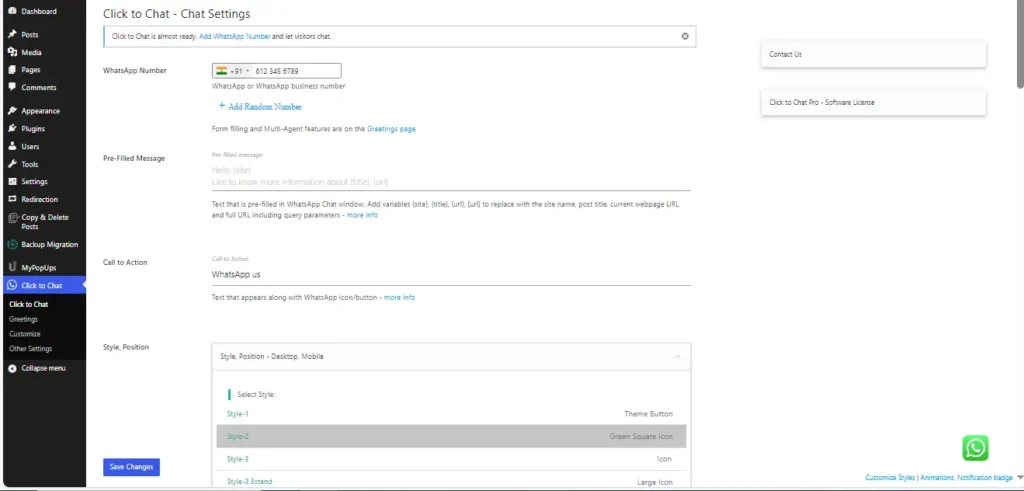Open Backup Migration in the sidebar
Viewport: 1024px width, 491px height.
tap(49, 245)
